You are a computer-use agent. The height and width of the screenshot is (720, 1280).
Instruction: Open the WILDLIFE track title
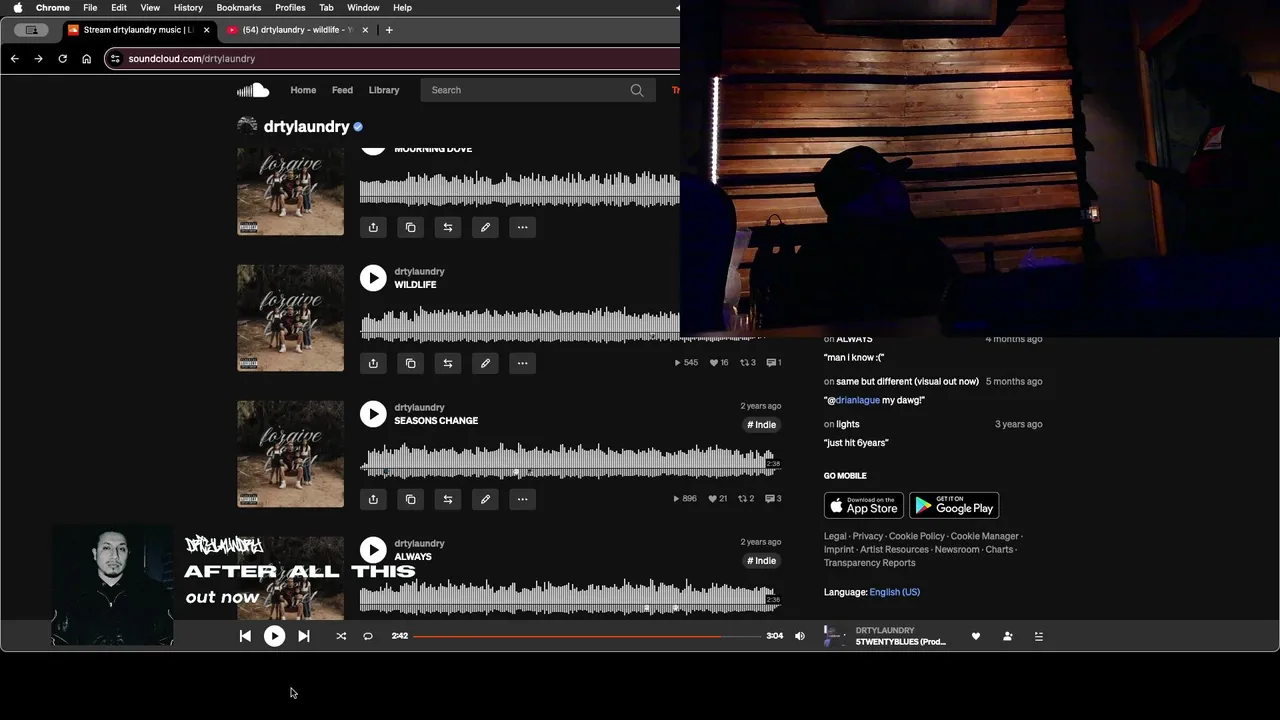pos(415,285)
